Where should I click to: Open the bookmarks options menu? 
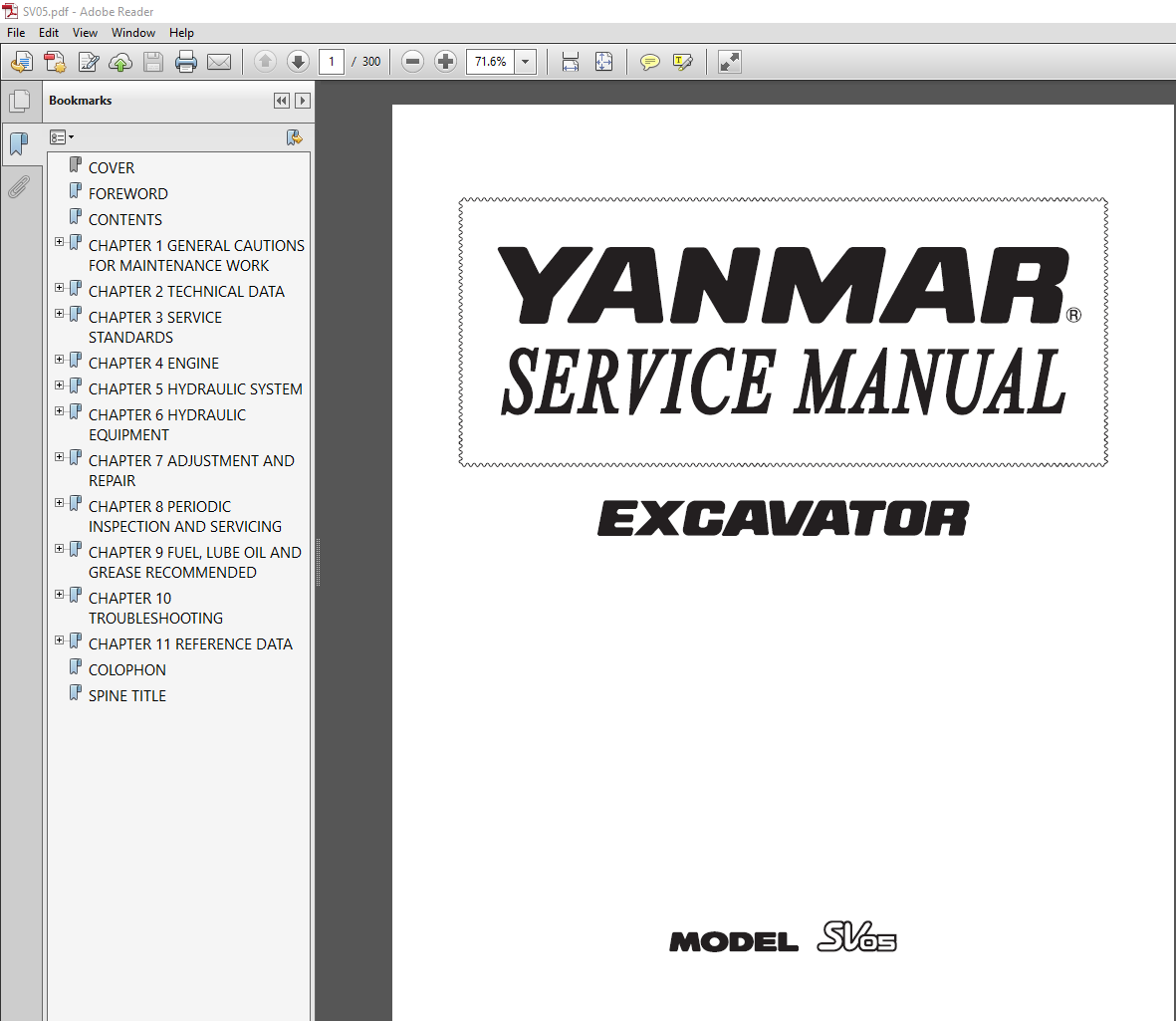[x=62, y=137]
